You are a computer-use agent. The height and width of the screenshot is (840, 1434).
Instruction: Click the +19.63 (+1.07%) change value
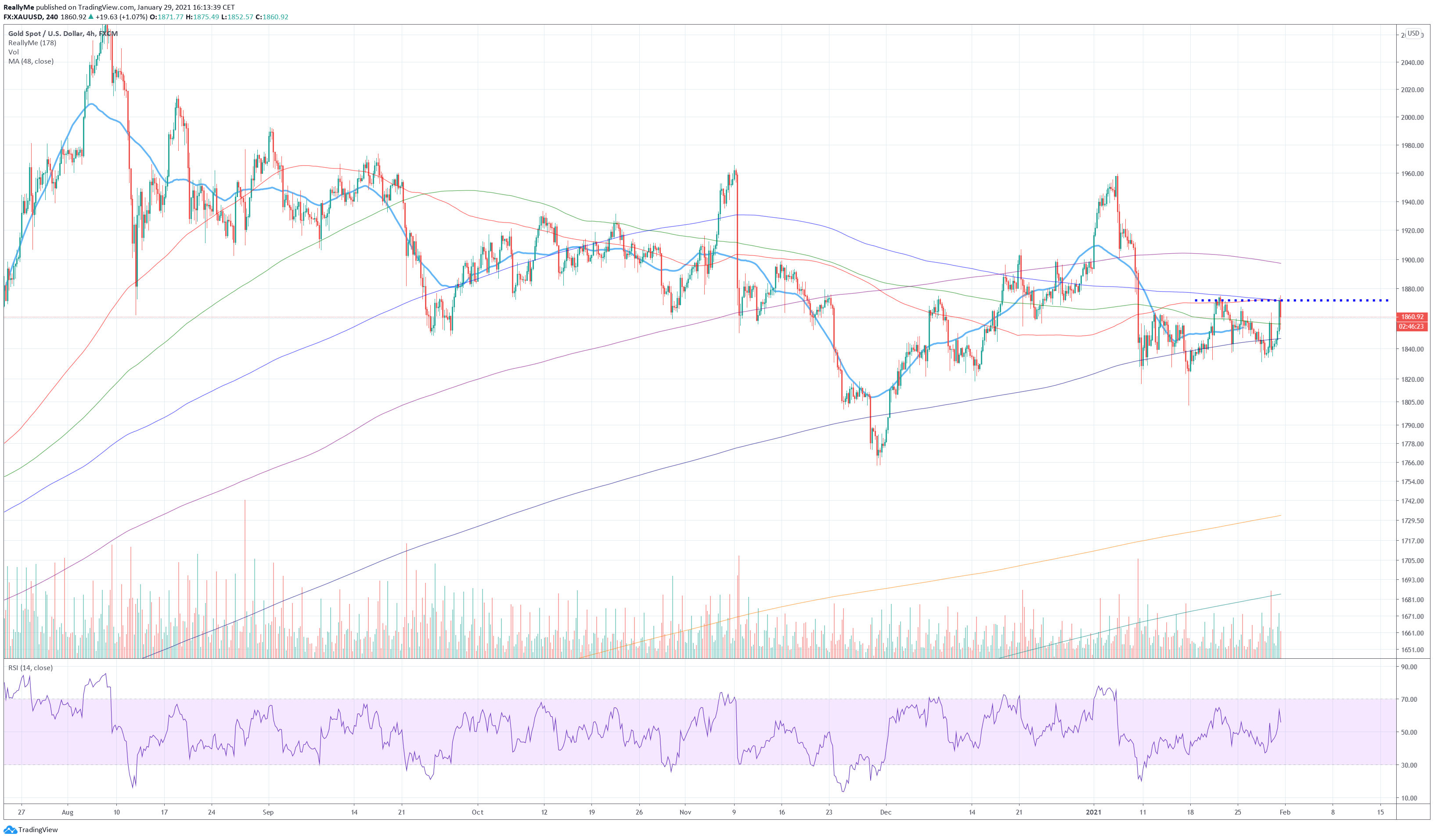tap(122, 17)
